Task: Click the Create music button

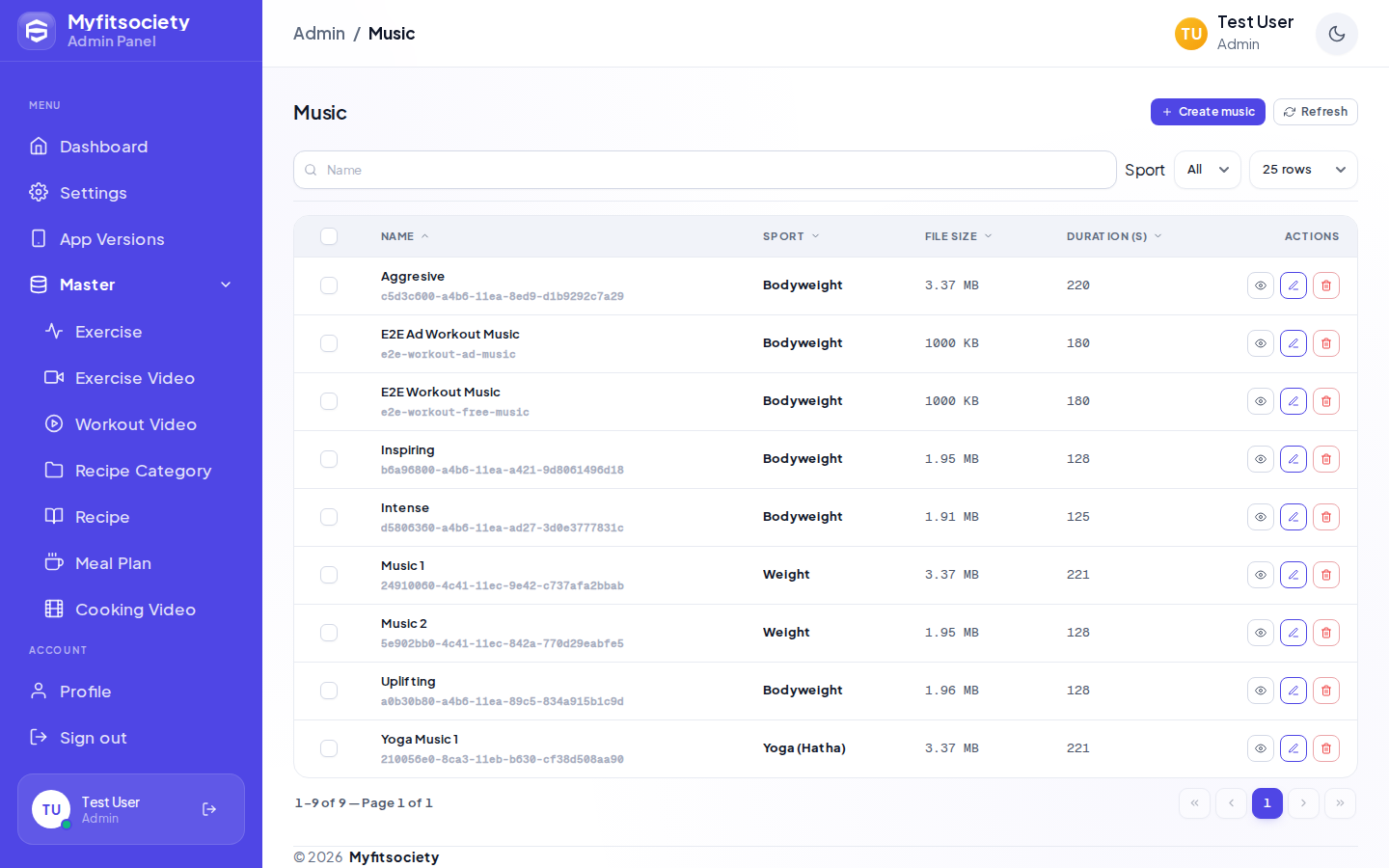Action: (1208, 112)
